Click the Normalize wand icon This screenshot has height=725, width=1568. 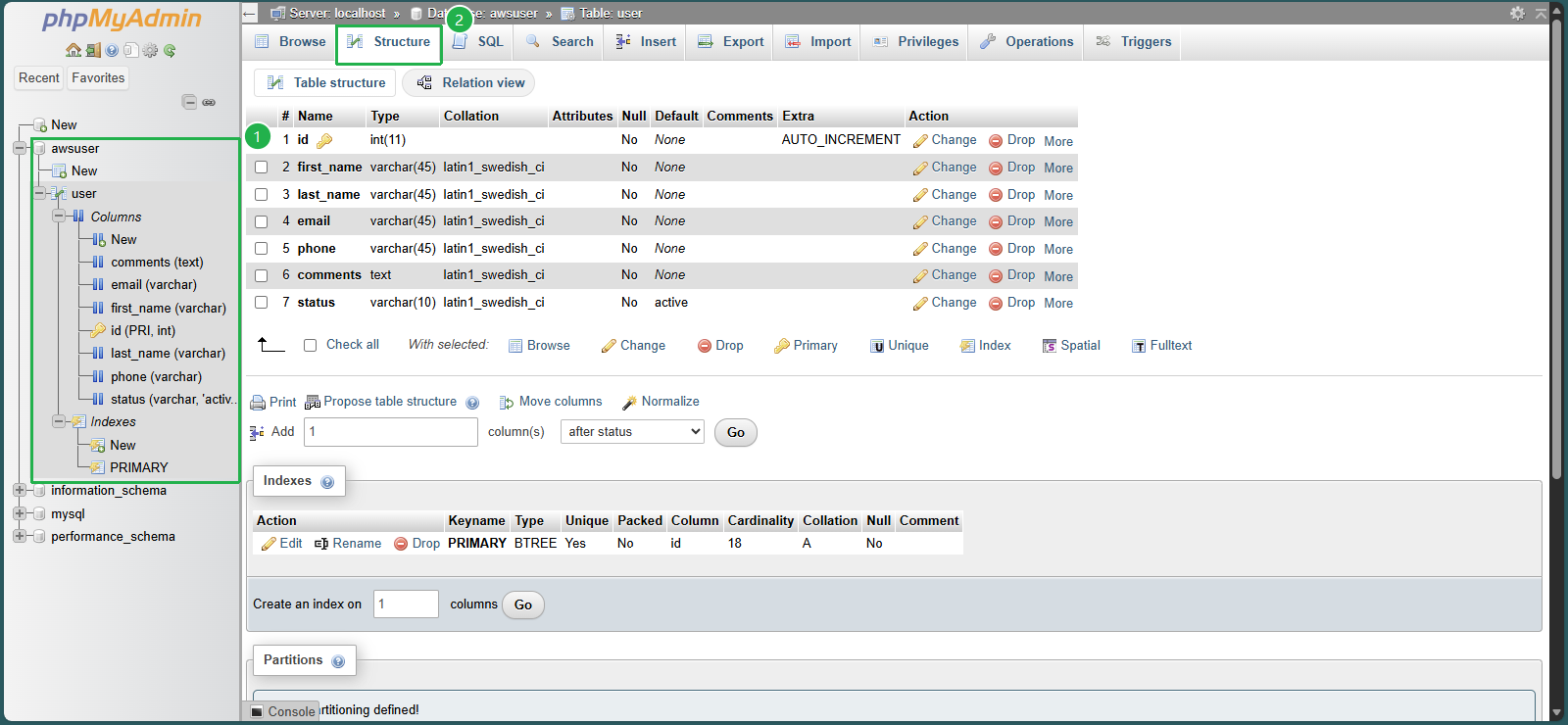coord(629,403)
